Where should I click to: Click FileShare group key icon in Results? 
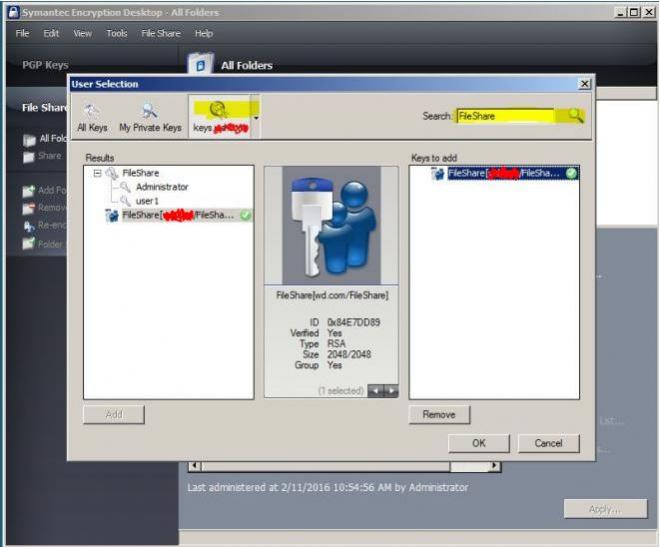coord(112,215)
